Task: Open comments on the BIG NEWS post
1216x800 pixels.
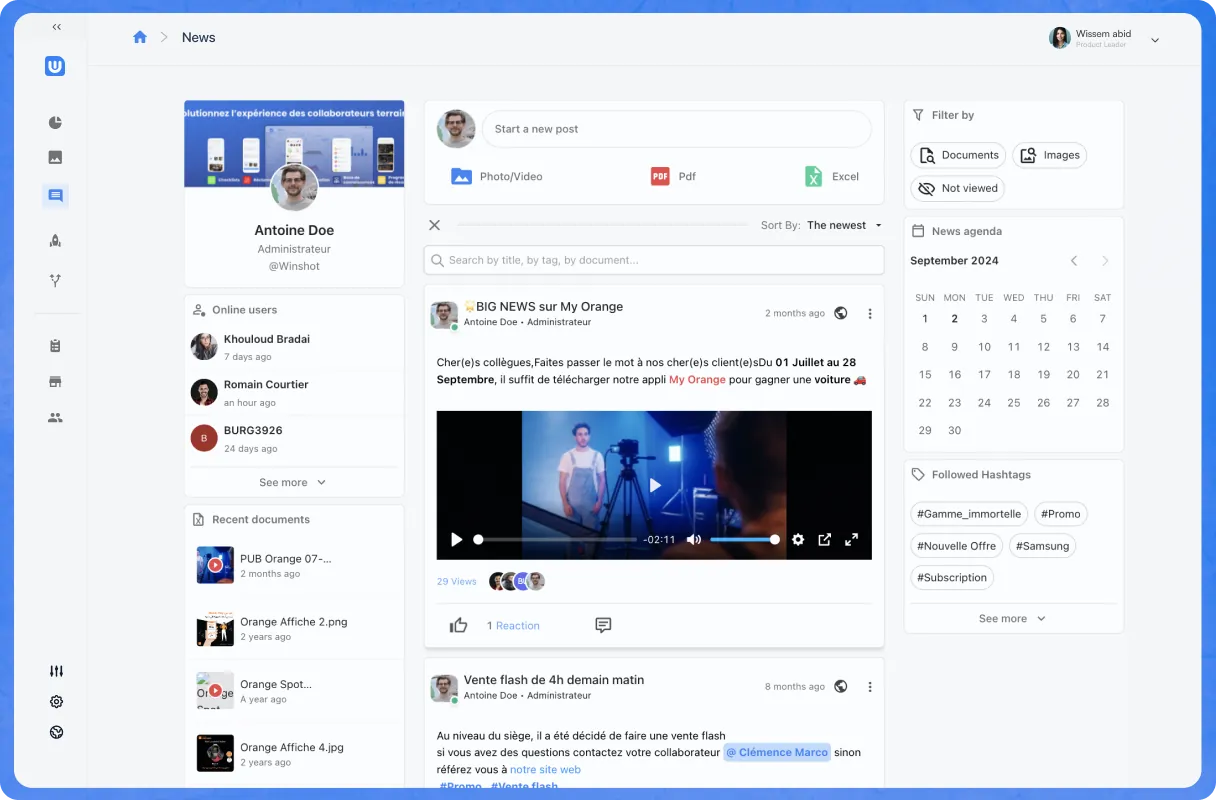Action: click(x=603, y=625)
